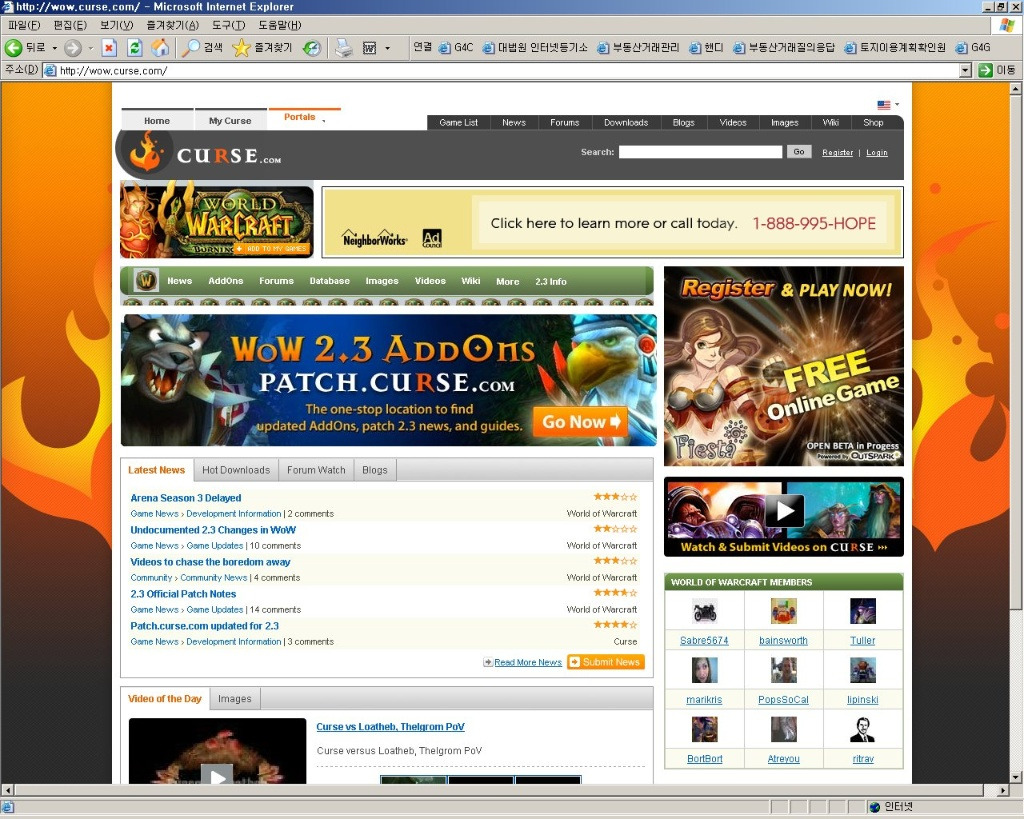
Task: Click the Print icon in toolbar
Action: (x=343, y=48)
